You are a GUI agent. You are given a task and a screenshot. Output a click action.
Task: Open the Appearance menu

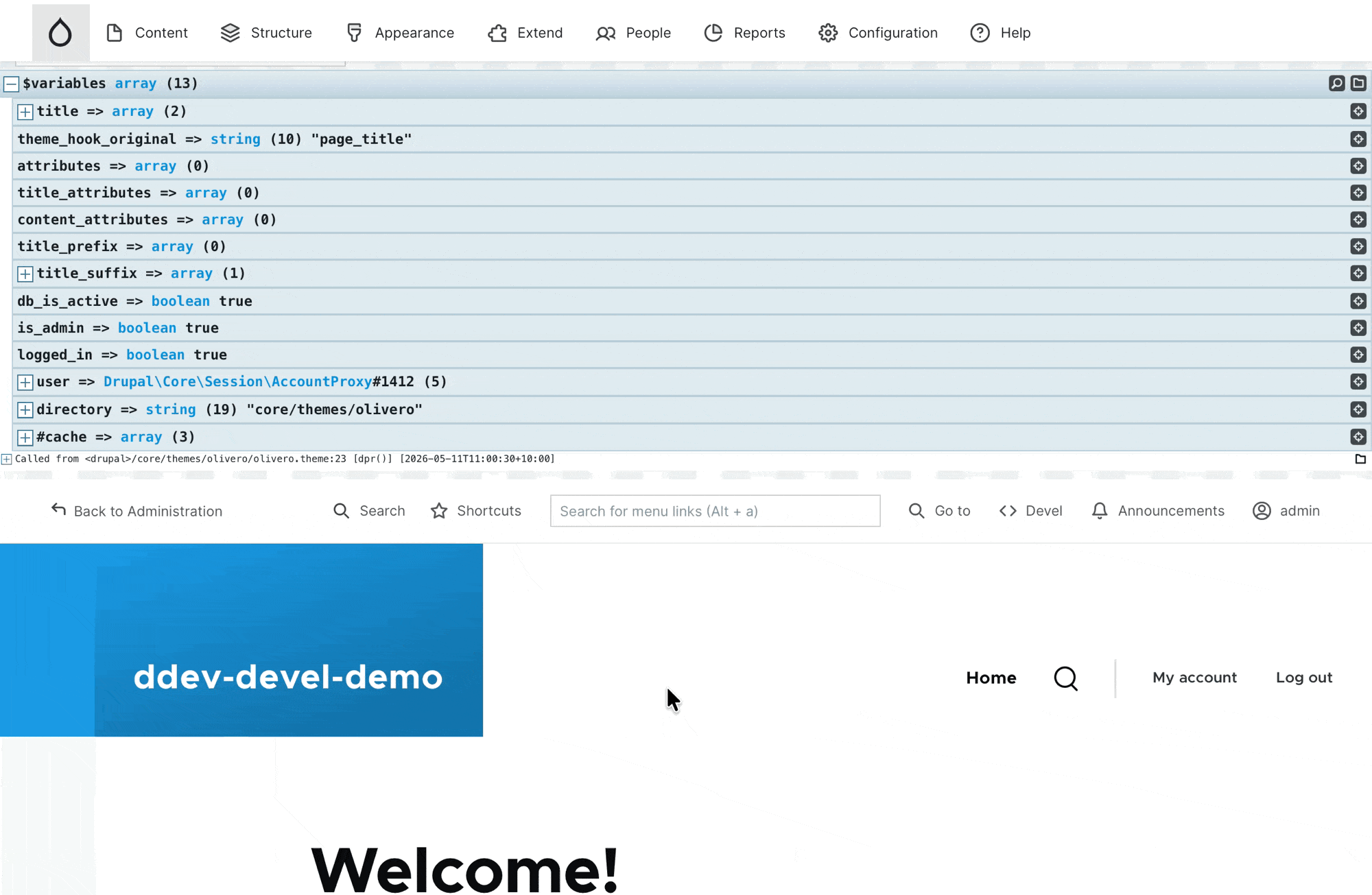[x=400, y=33]
